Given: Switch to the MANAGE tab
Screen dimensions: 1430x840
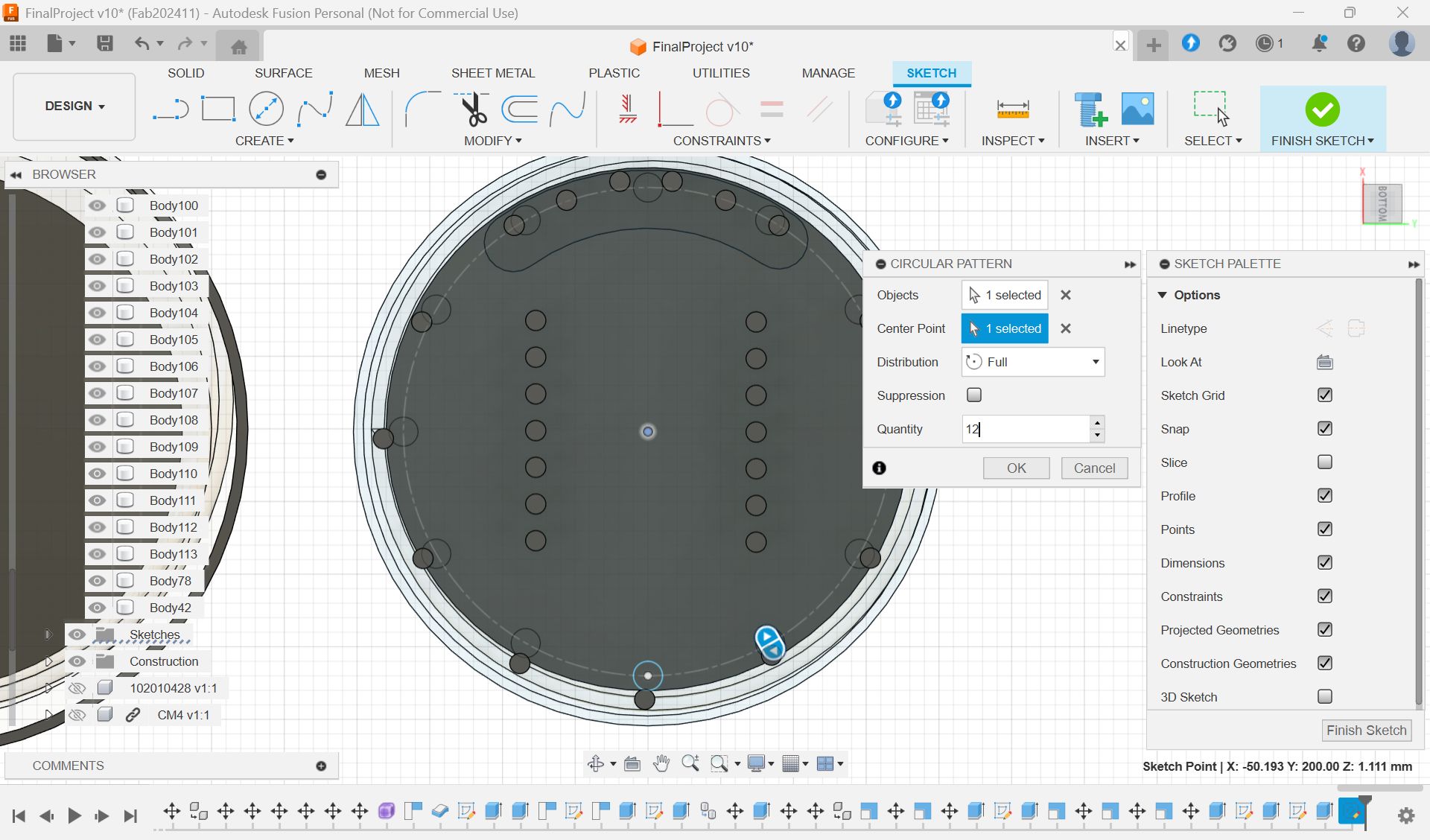Looking at the screenshot, I should click(x=828, y=73).
